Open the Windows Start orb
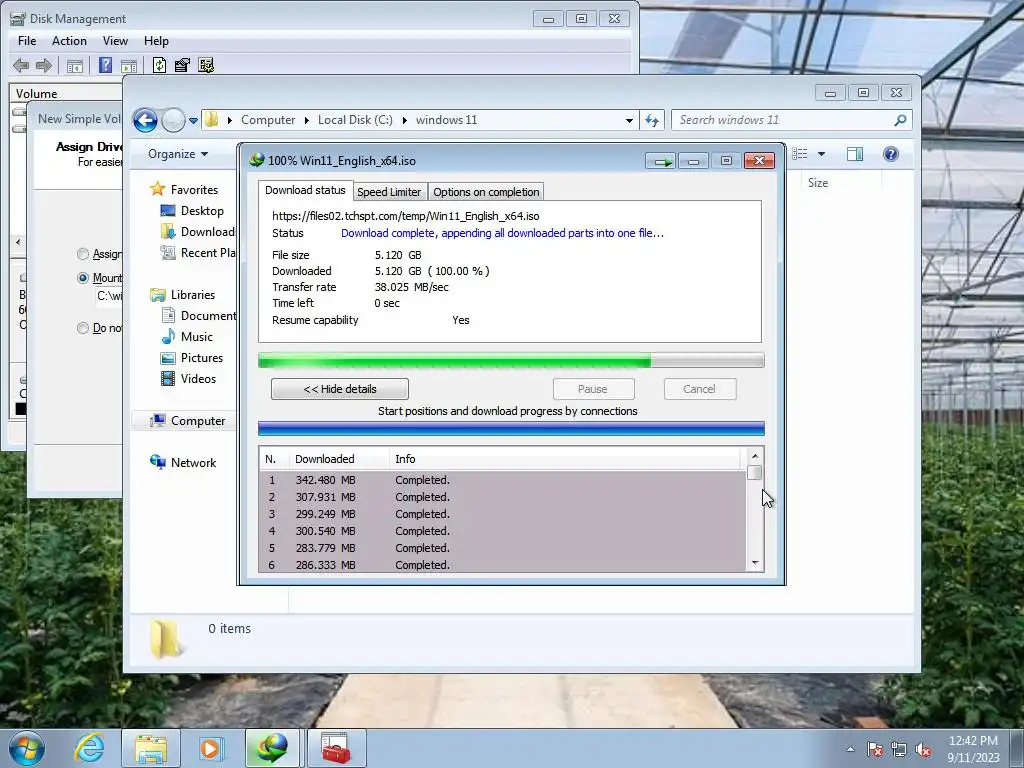The width and height of the screenshot is (1024, 768). [27, 748]
